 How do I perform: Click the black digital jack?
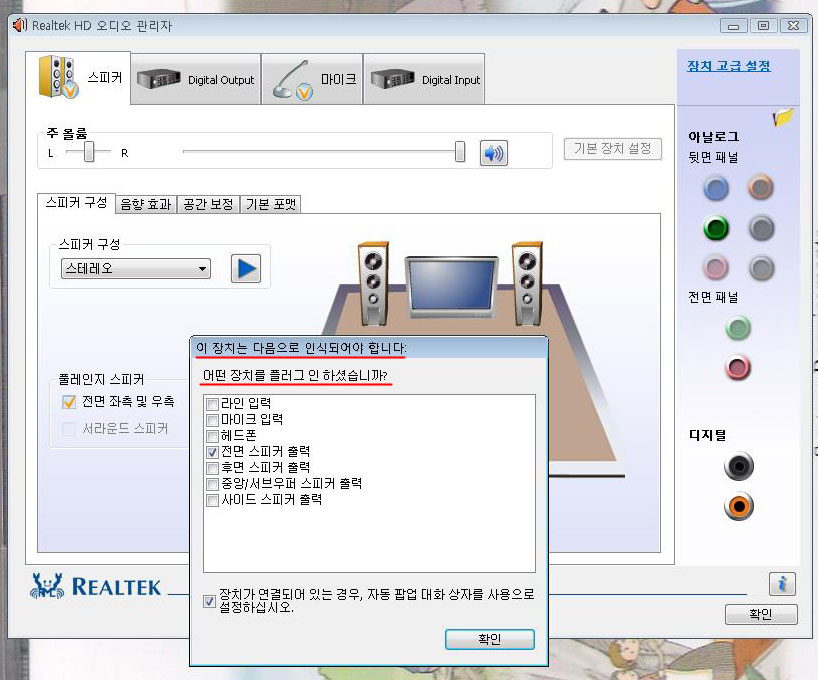[x=739, y=466]
